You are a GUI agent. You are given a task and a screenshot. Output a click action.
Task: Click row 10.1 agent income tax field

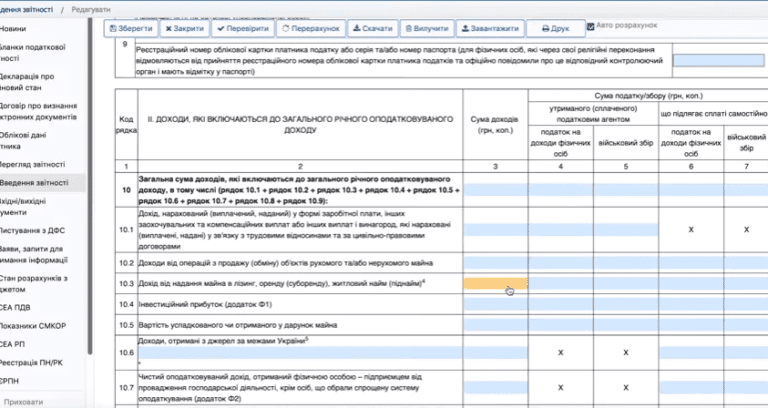pyautogui.click(x=561, y=230)
